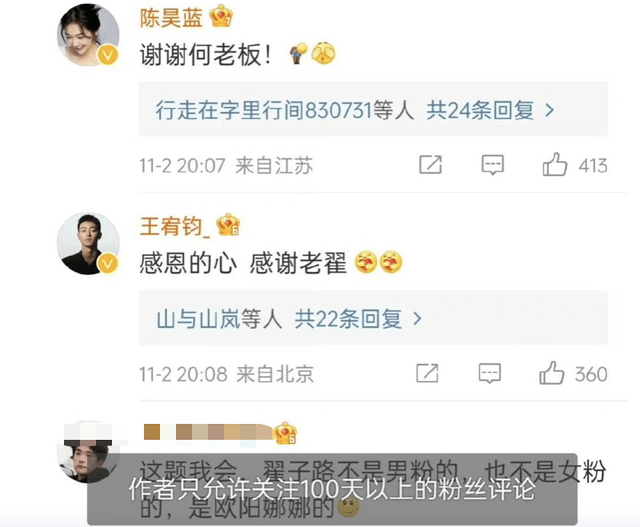View 陈昊蓝's avatar photo
Screen dimensions: 640x527
click(88, 35)
